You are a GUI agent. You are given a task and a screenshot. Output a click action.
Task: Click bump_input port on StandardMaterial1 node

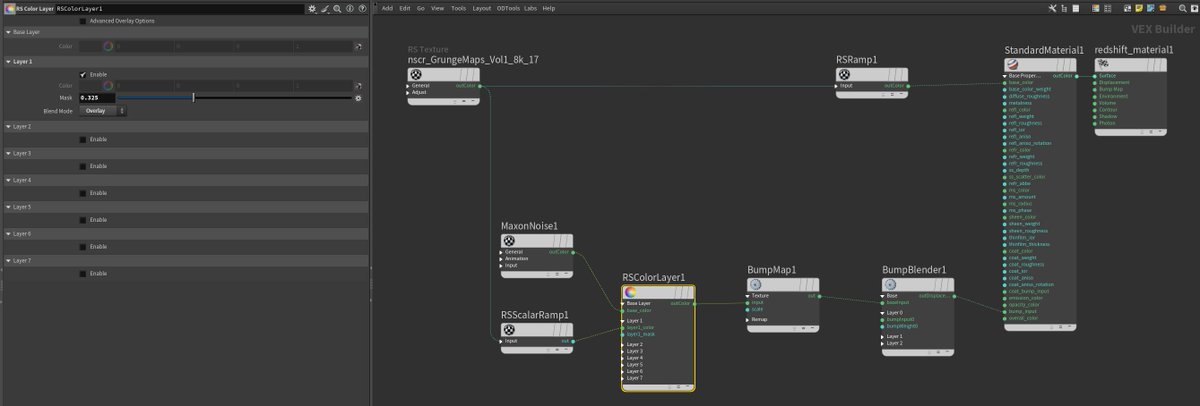click(x=1003, y=312)
